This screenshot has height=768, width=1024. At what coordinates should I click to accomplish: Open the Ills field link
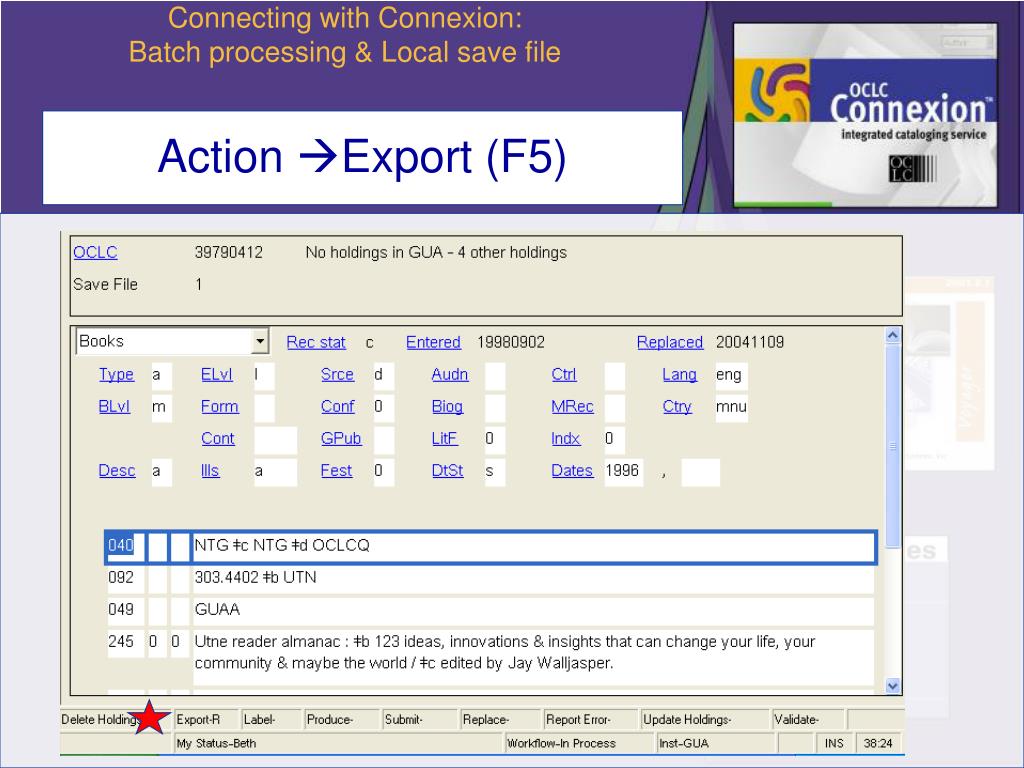210,470
